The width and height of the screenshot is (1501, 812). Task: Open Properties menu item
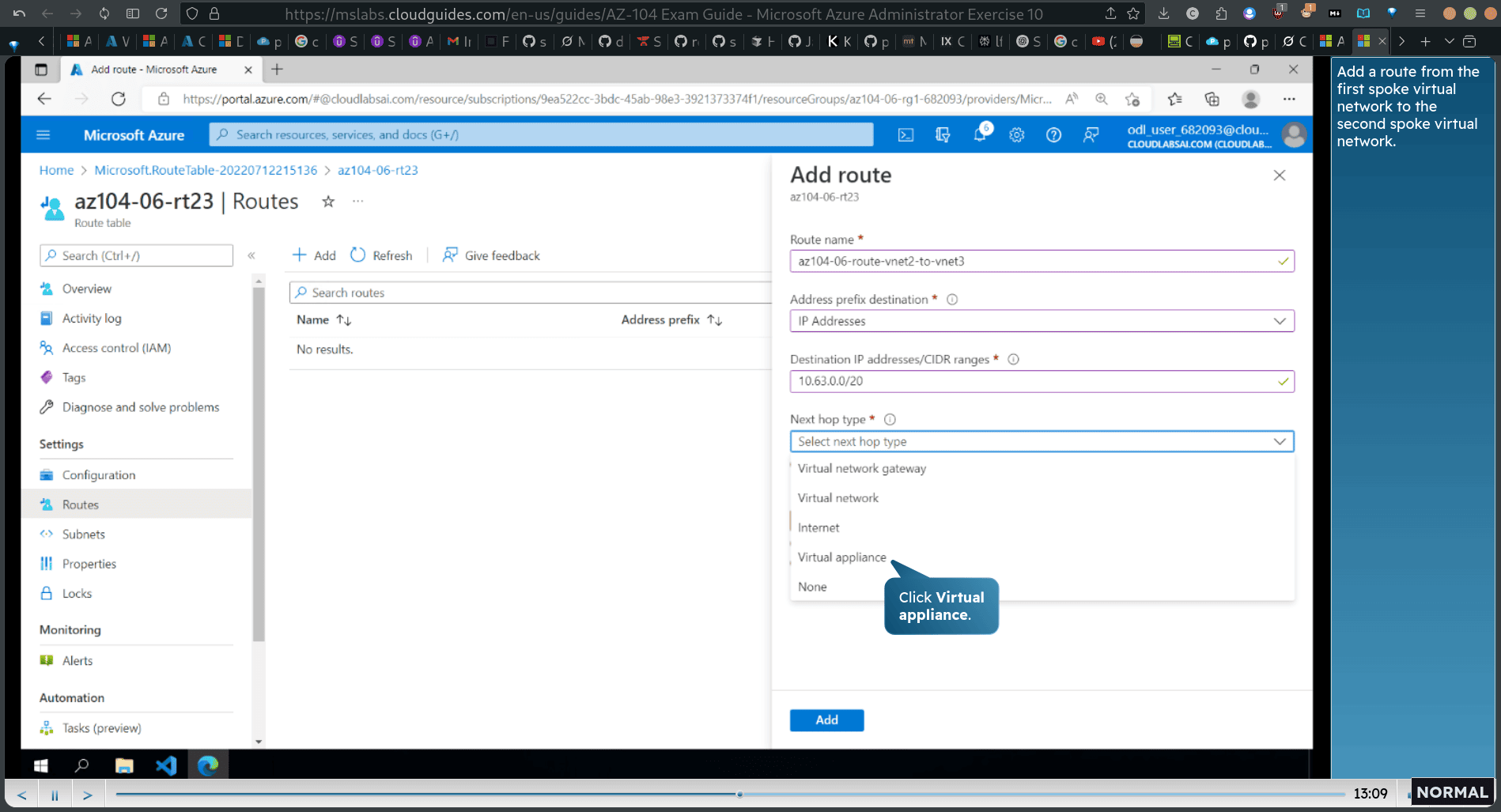coord(89,564)
